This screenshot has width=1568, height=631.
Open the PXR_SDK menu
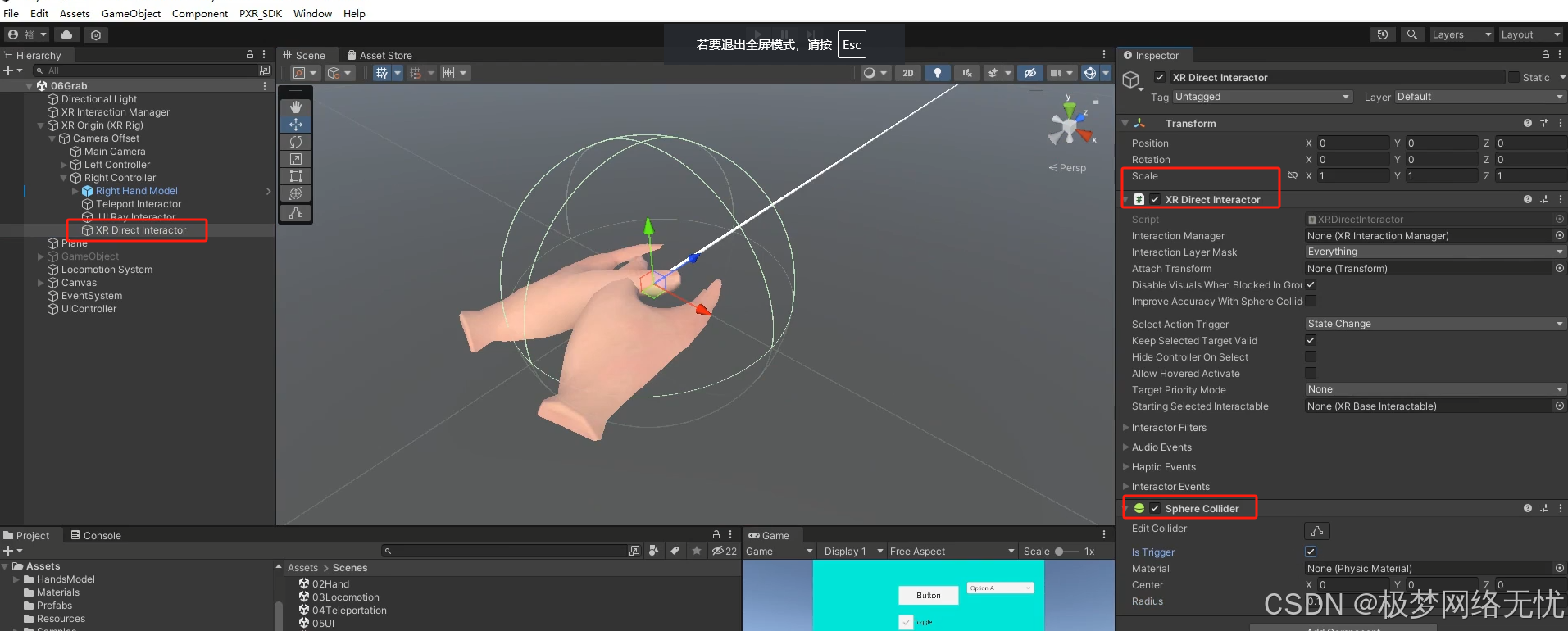coord(261,13)
